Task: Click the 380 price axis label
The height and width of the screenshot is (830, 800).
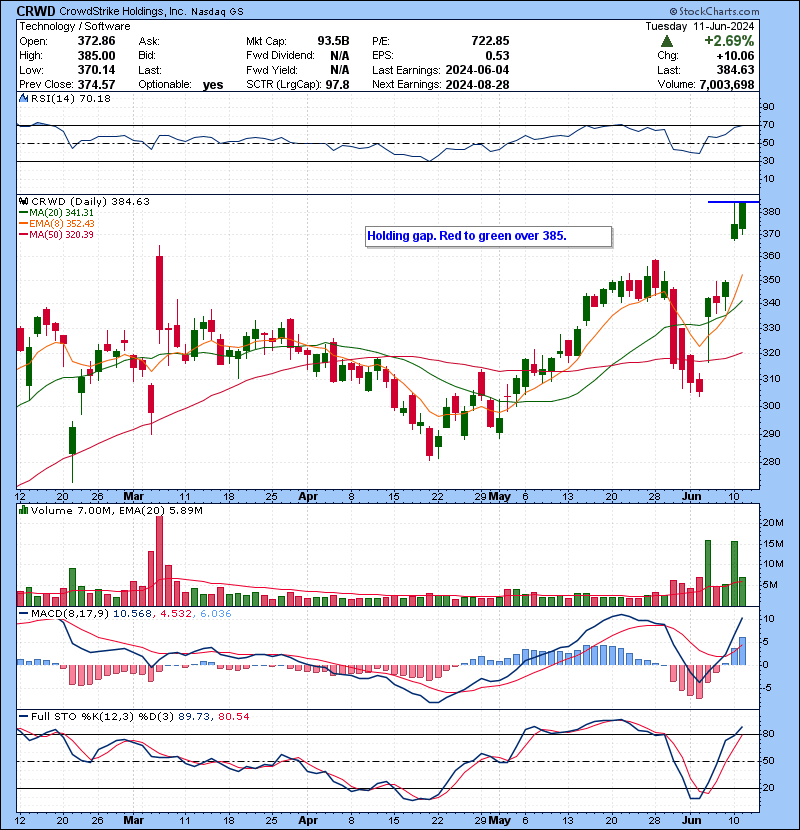Action: point(771,212)
